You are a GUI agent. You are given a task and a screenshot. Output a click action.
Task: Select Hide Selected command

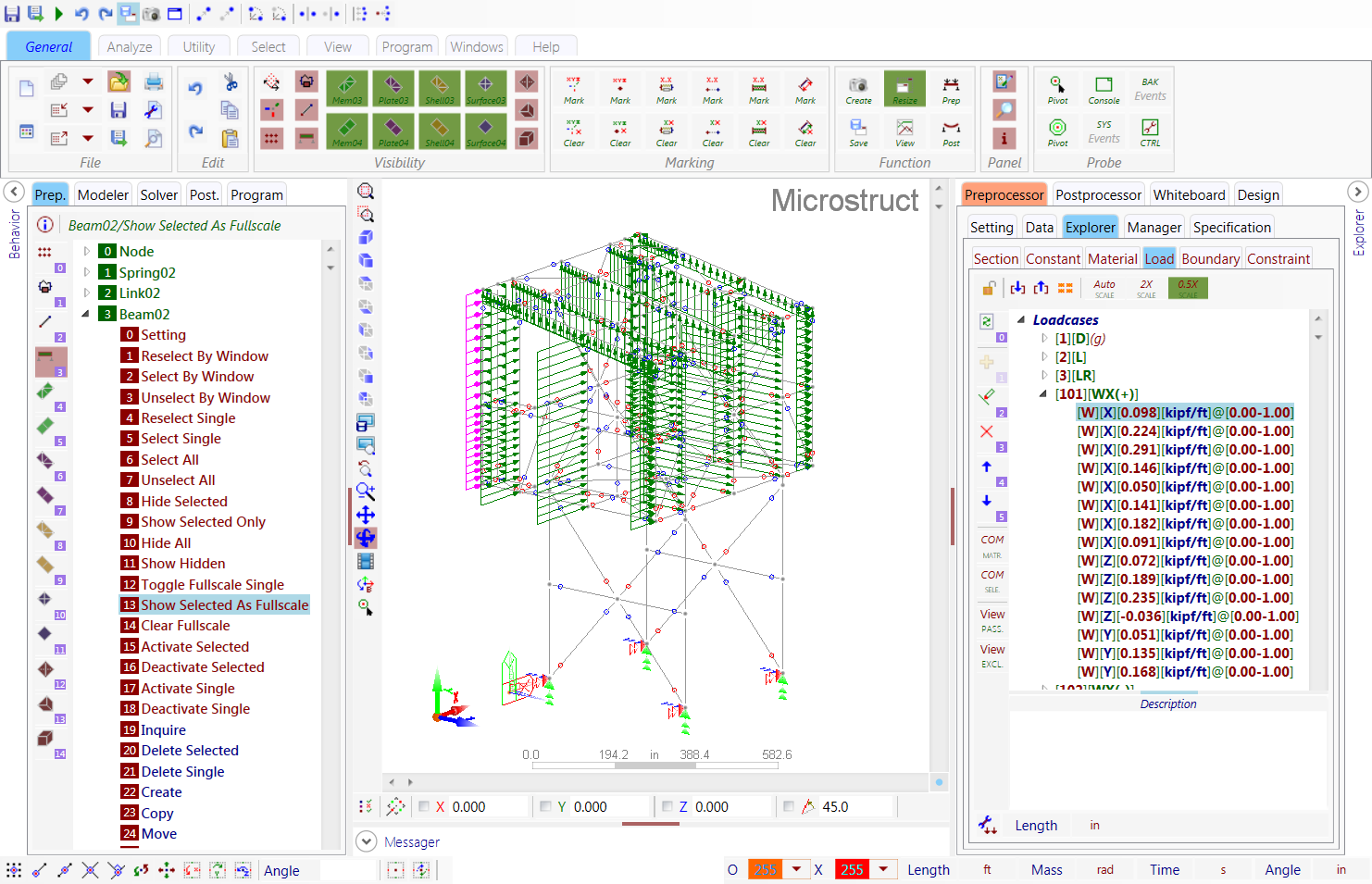[184, 501]
